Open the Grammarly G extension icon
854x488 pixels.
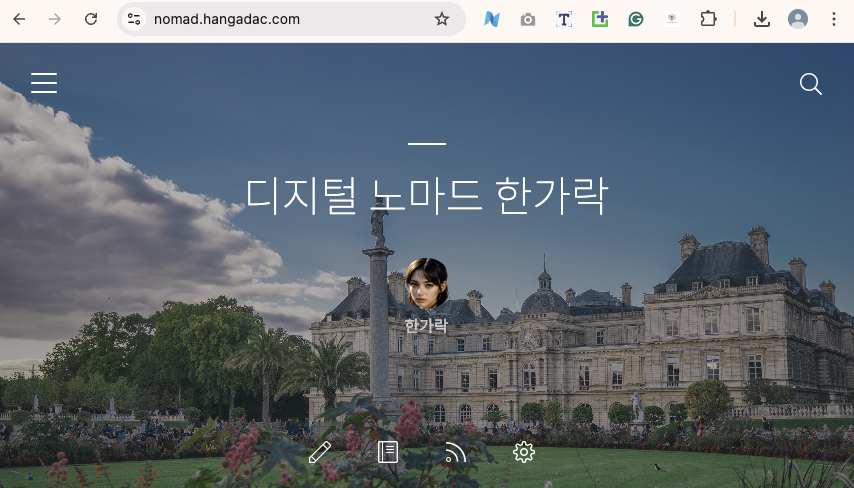pos(636,19)
